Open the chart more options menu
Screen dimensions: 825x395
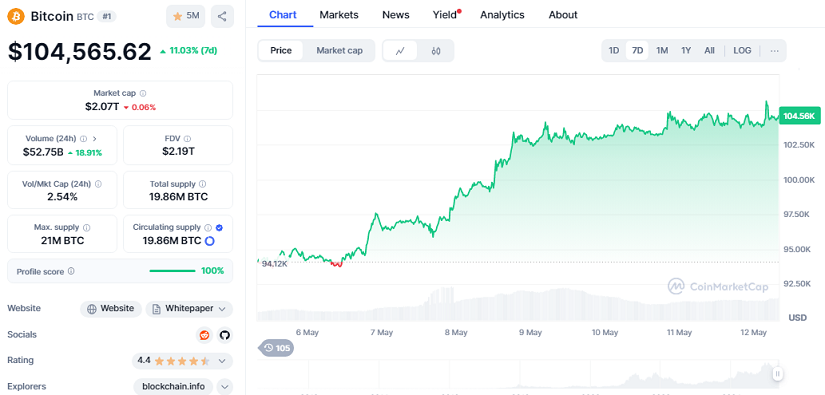coord(774,50)
